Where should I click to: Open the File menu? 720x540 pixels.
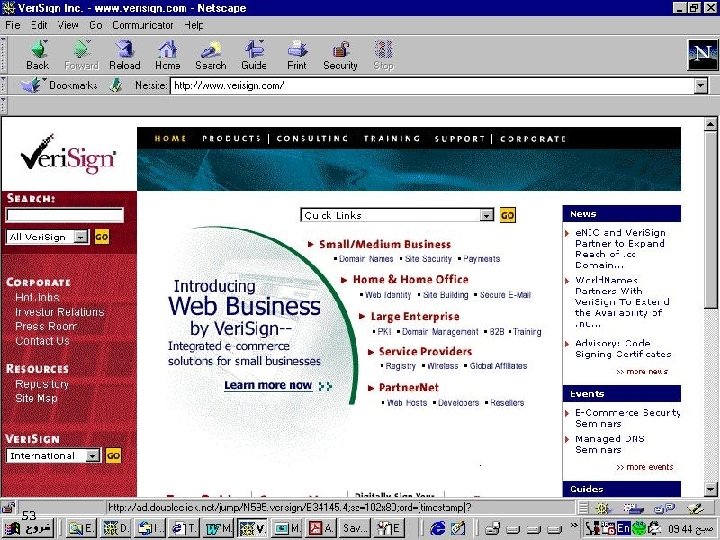pyautogui.click(x=12, y=25)
